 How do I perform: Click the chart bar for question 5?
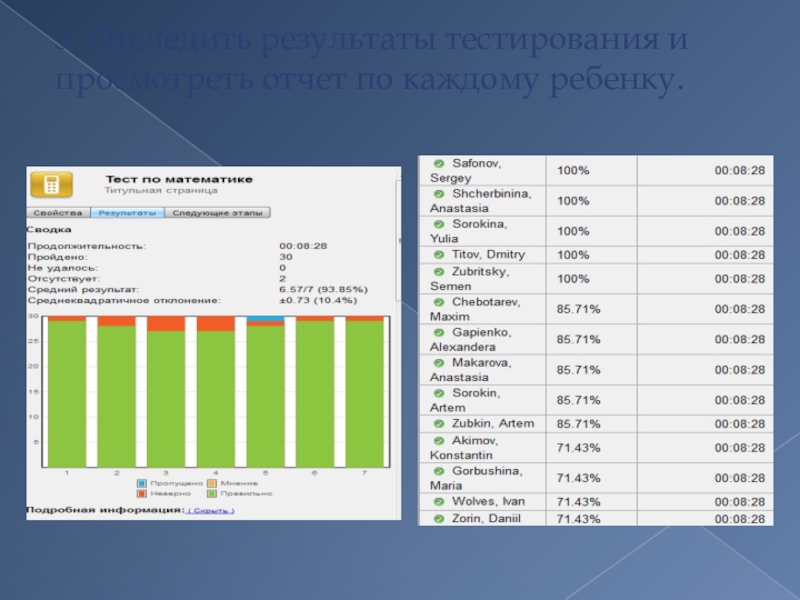(x=265, y=391)
